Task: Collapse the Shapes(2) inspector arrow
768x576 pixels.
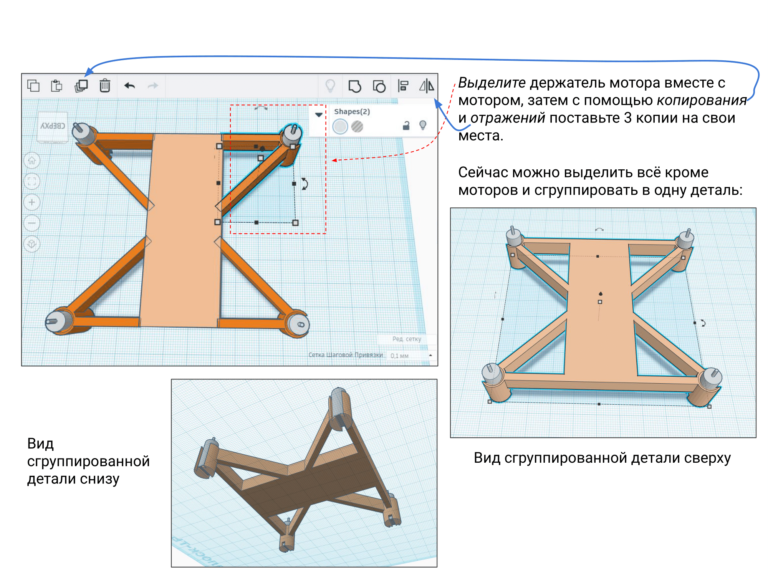Action: pos(319,115)
